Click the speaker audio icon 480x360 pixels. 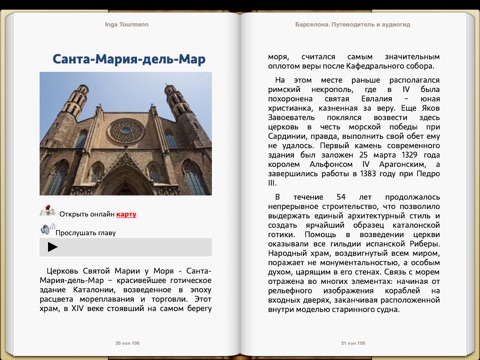(x=47, y=229)
